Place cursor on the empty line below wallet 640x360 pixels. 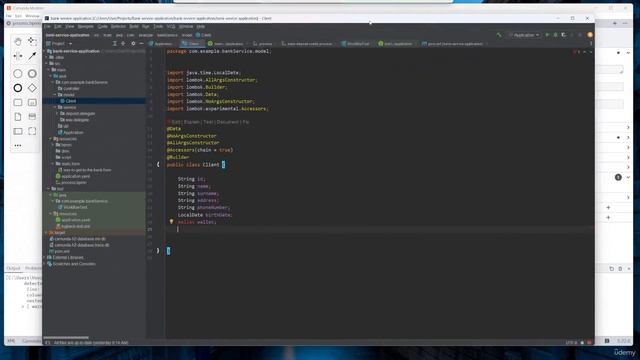380,229
